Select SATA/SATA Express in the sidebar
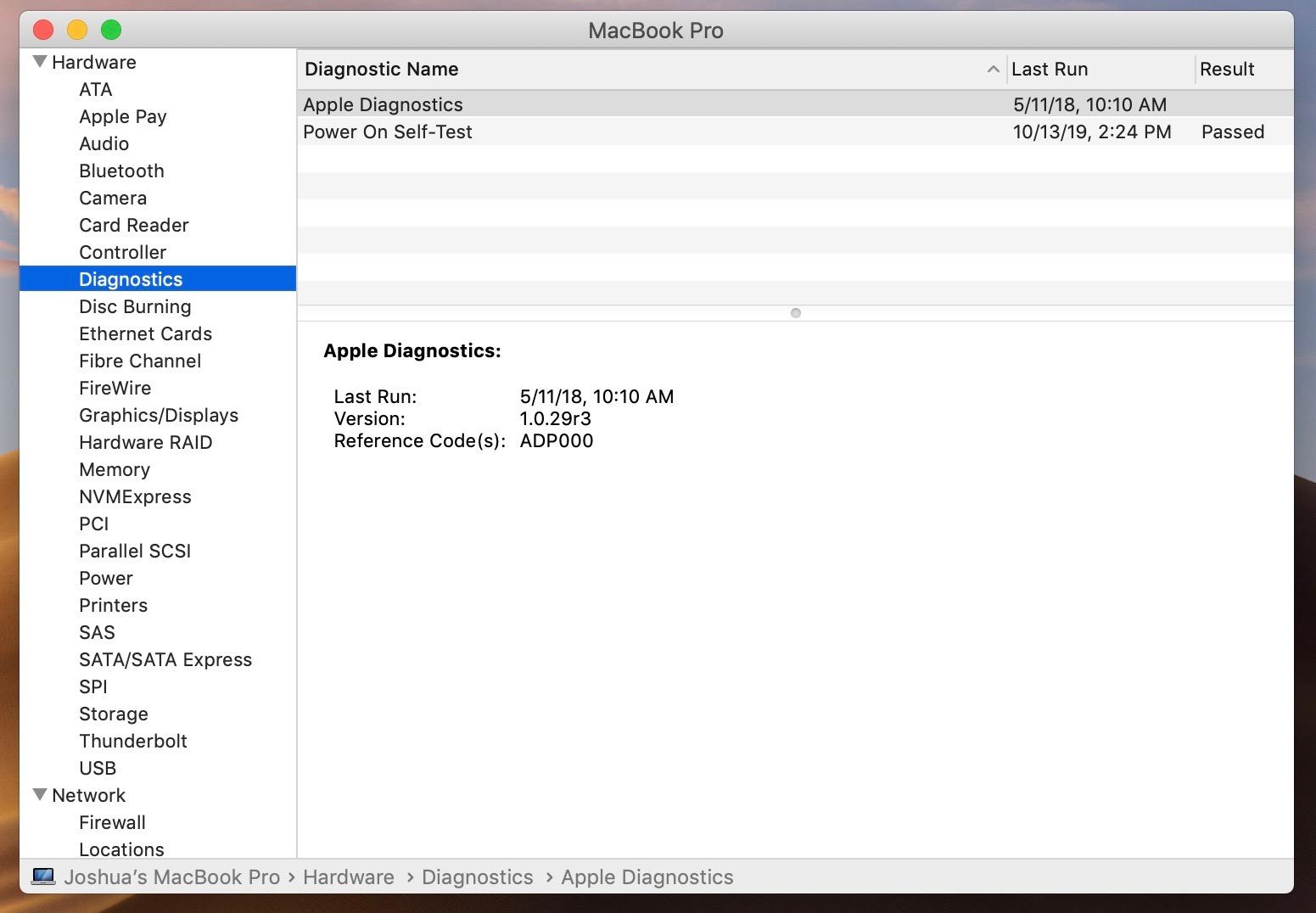This screenshot has height=913, width=1316. pos(165,659)
